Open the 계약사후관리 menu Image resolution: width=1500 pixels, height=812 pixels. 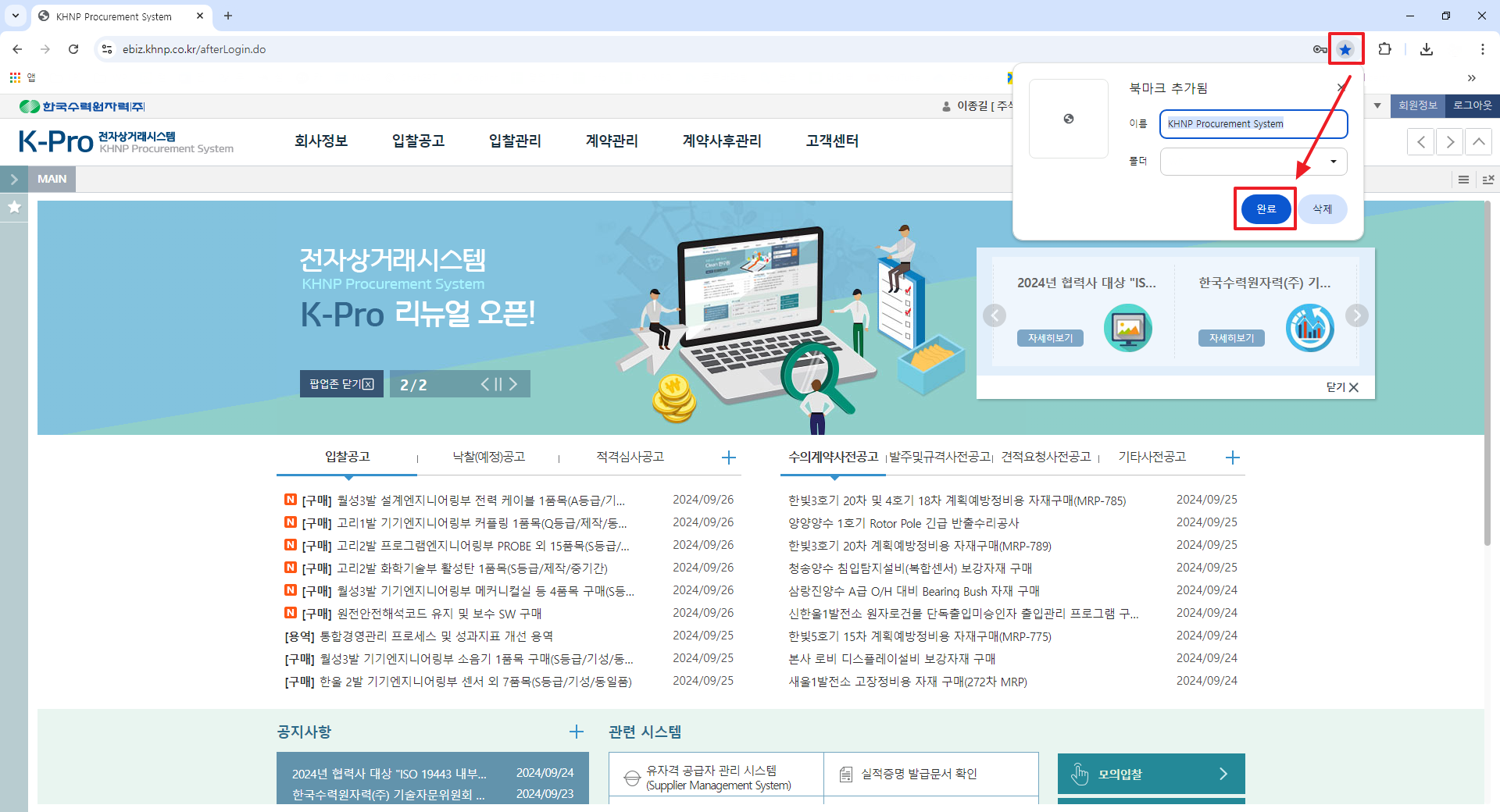[722, 141]
